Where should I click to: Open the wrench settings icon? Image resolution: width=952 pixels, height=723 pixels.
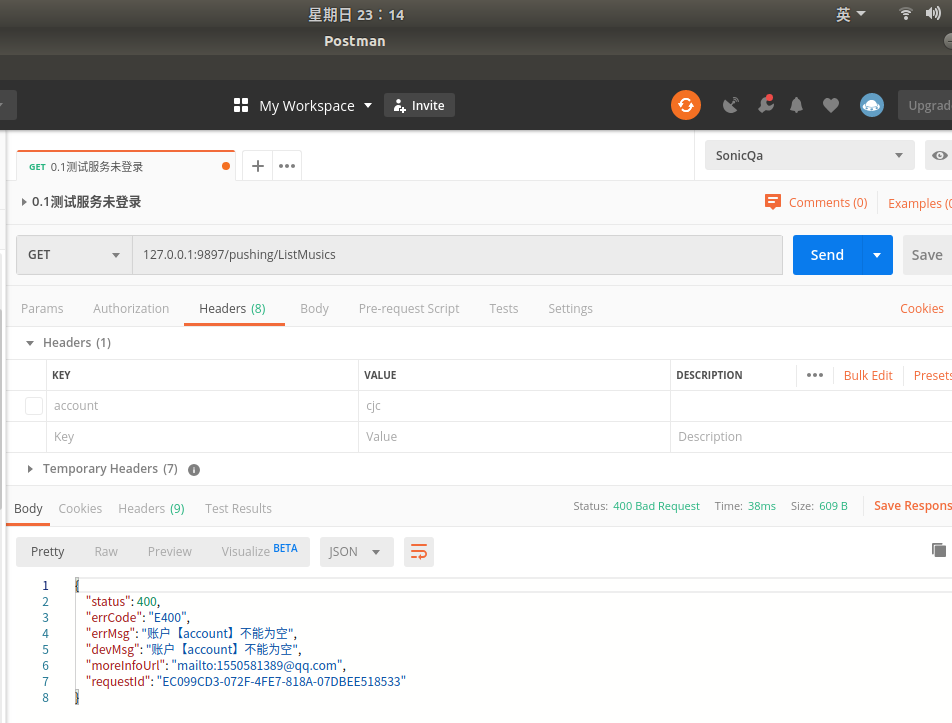pyautogui.click(x=765, y=104)
